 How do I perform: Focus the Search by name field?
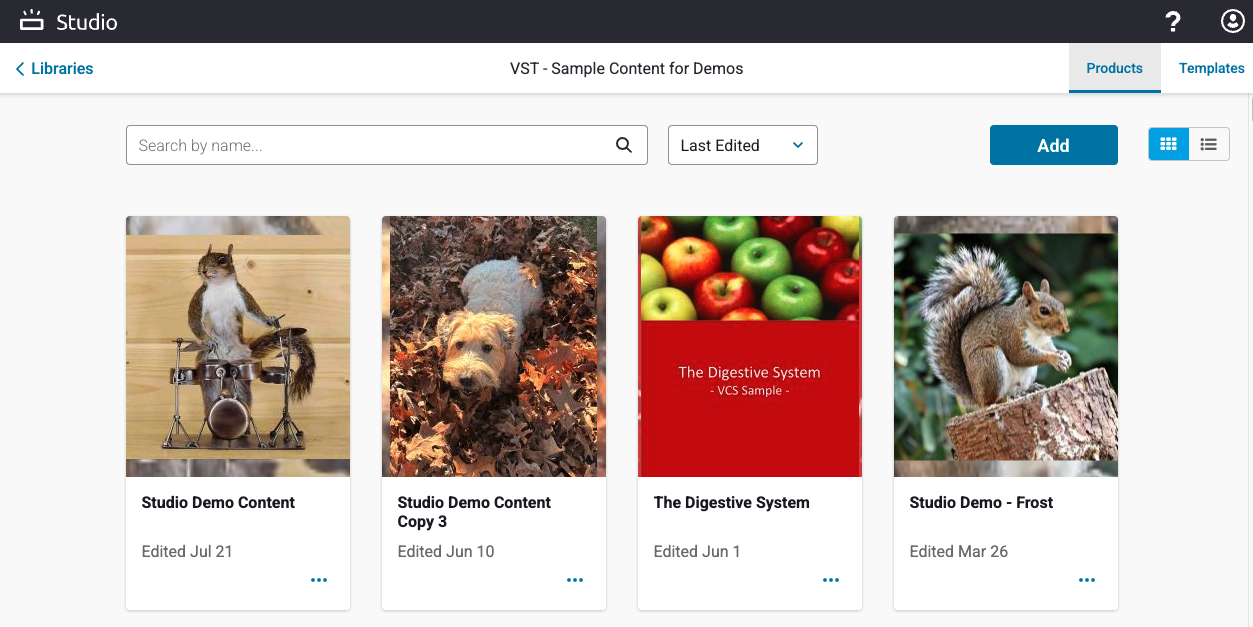click(x=387, y=145)
